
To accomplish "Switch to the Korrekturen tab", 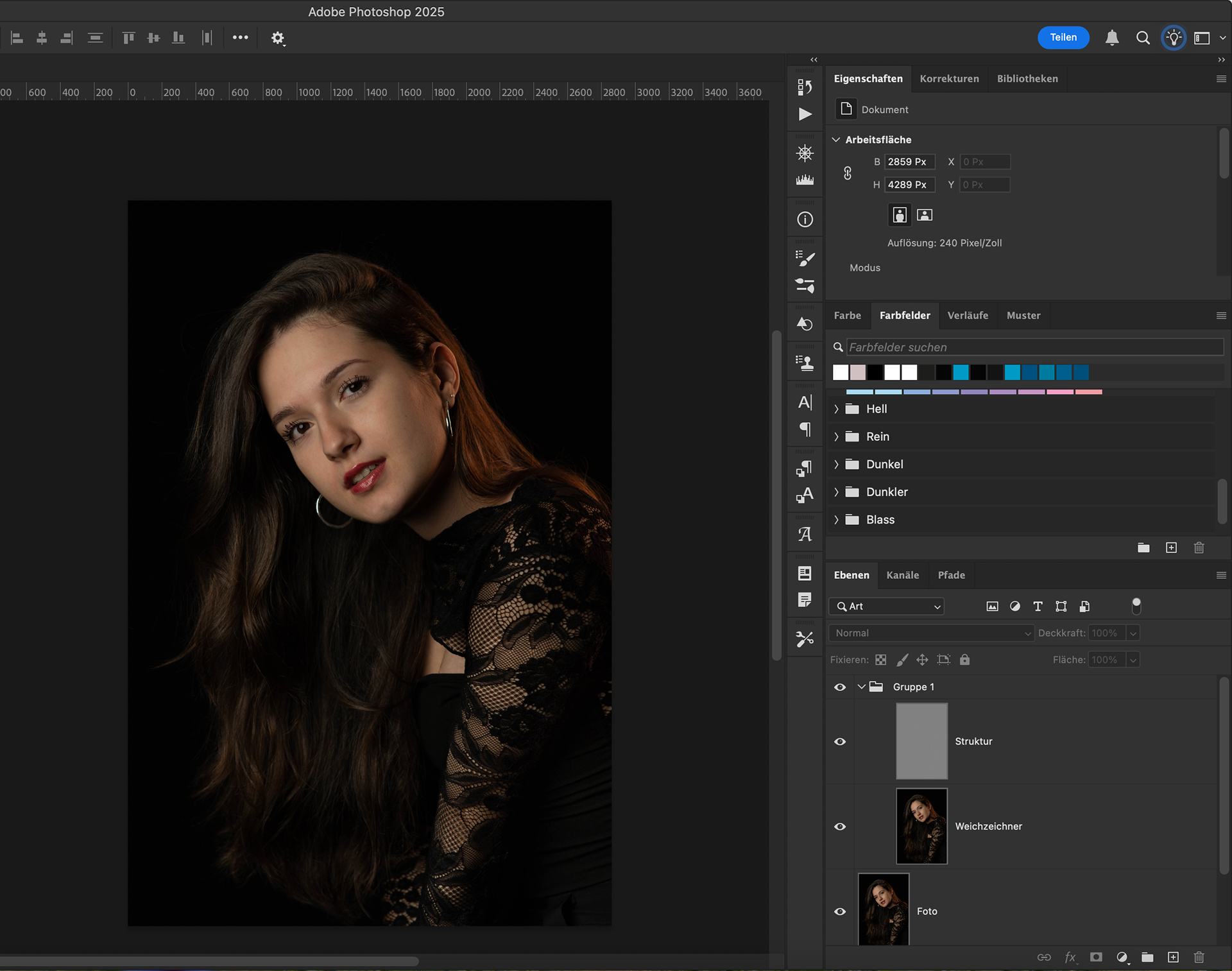I will click(949, 78).
